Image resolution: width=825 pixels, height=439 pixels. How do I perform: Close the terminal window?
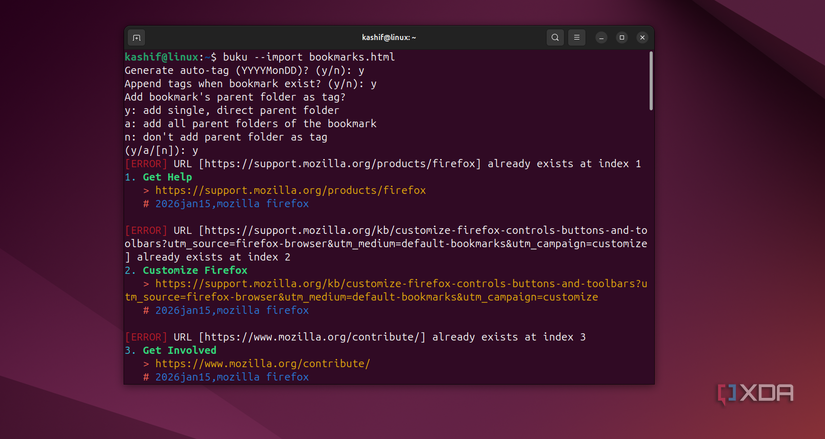(642, 37)
